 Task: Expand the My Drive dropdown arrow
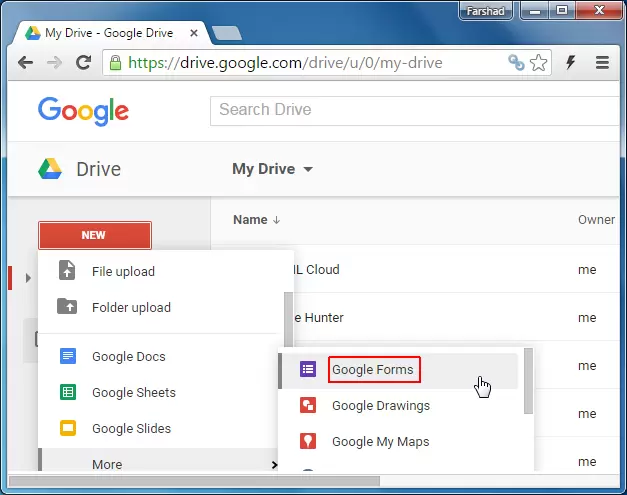pos(308,169)
